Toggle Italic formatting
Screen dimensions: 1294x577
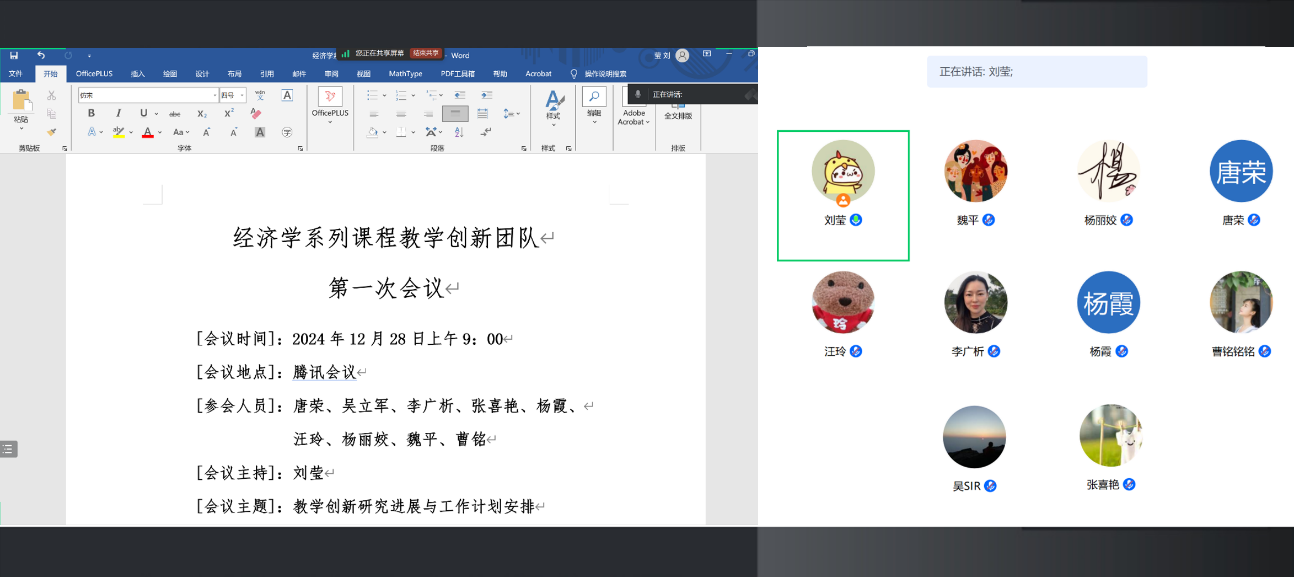click(x=118, y=113)
